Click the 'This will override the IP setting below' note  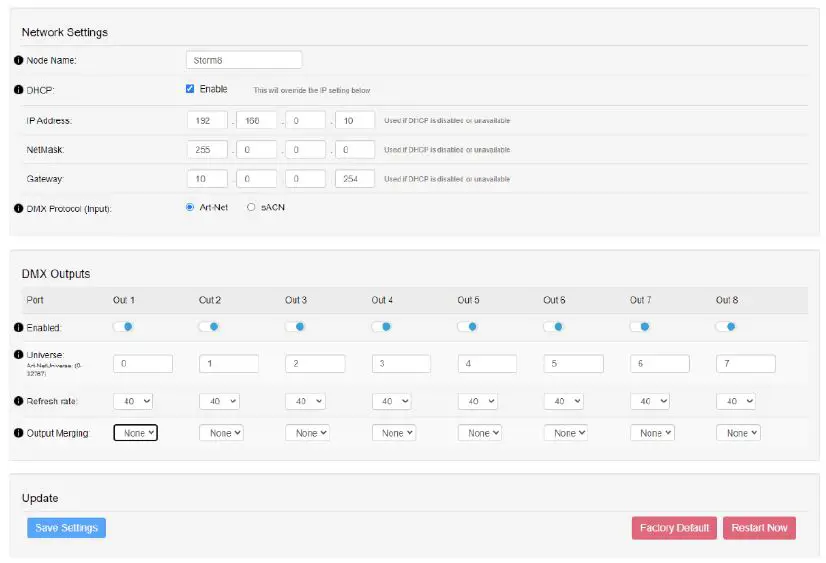(312, 91)
